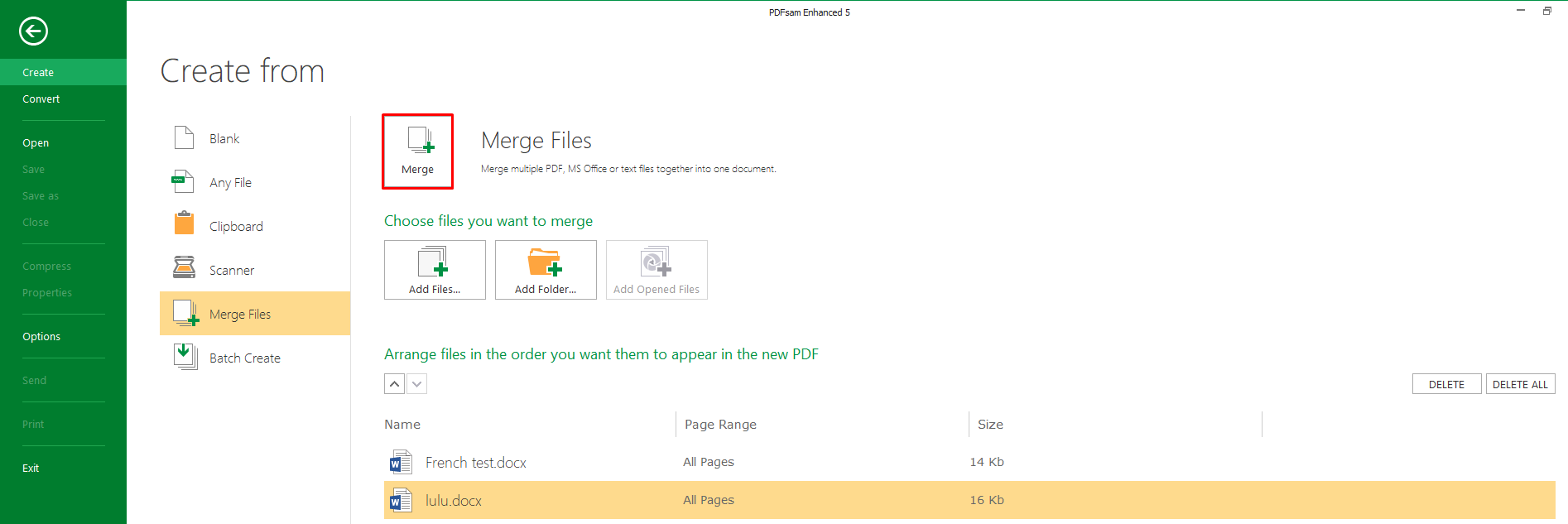Click the 16 Kb size value
This screenshot has width=1568, height=524.
[x=987, y=500]
